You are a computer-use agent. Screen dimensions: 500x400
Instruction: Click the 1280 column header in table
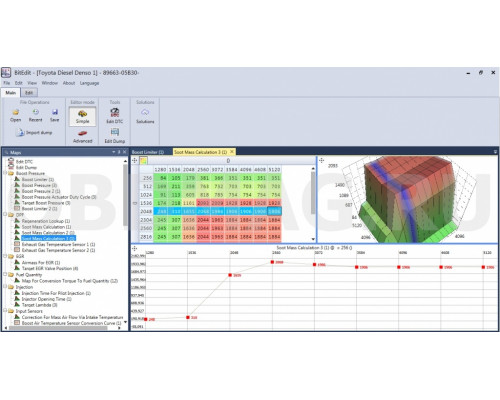pos(160,170)
